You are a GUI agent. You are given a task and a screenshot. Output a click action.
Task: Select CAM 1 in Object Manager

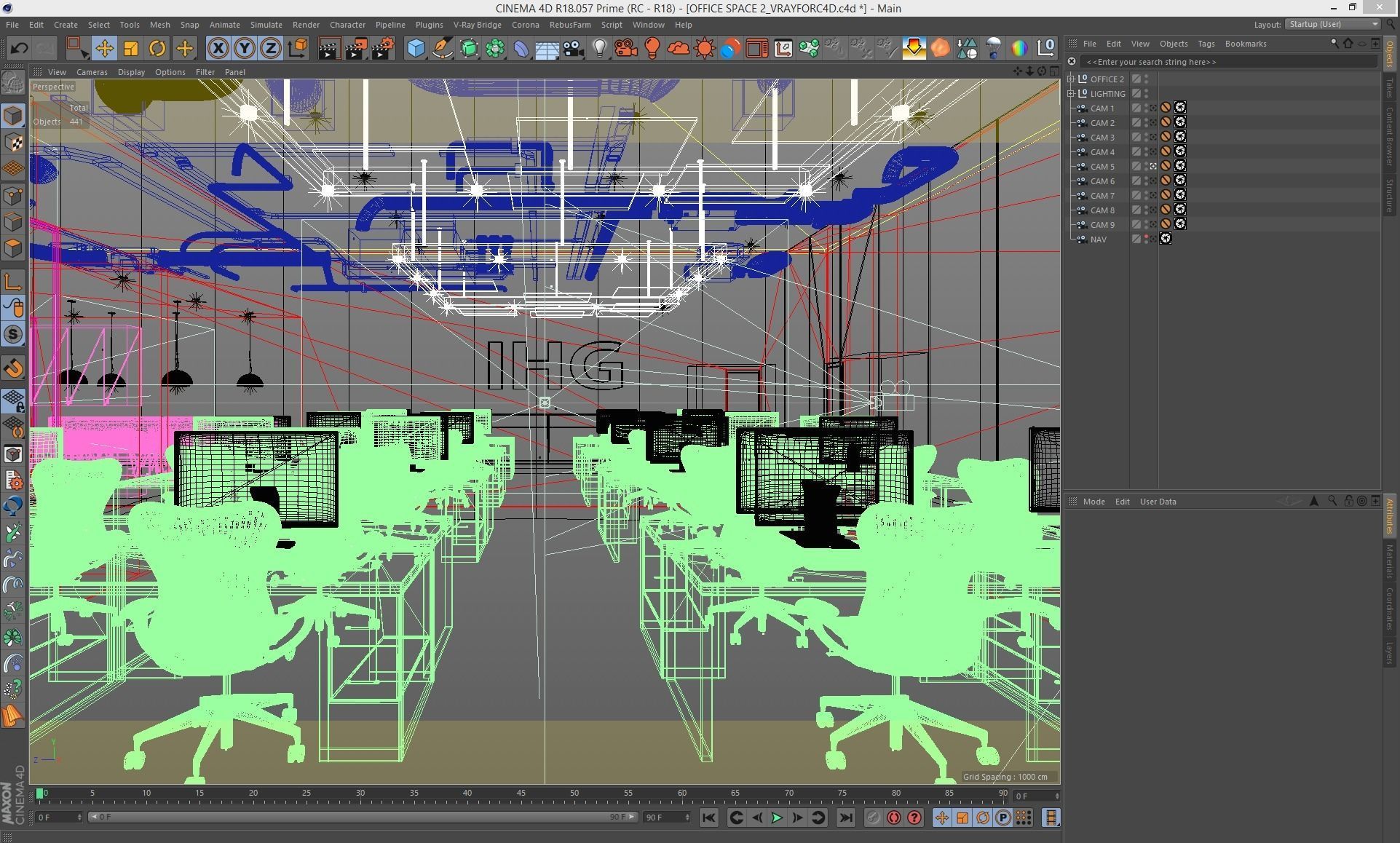click(x=1102, y=108)
